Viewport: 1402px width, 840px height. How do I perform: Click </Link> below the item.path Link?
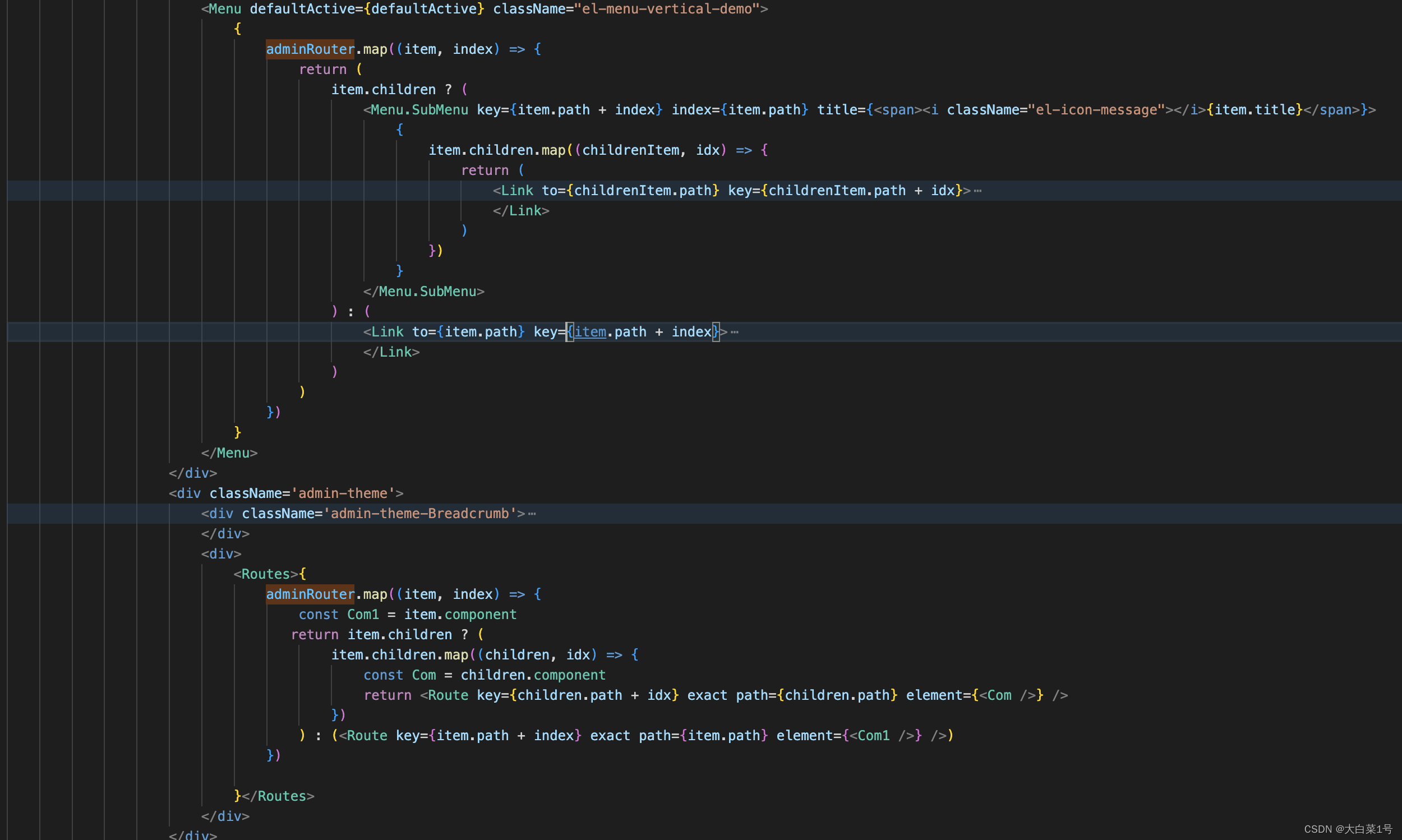[391, 352]
